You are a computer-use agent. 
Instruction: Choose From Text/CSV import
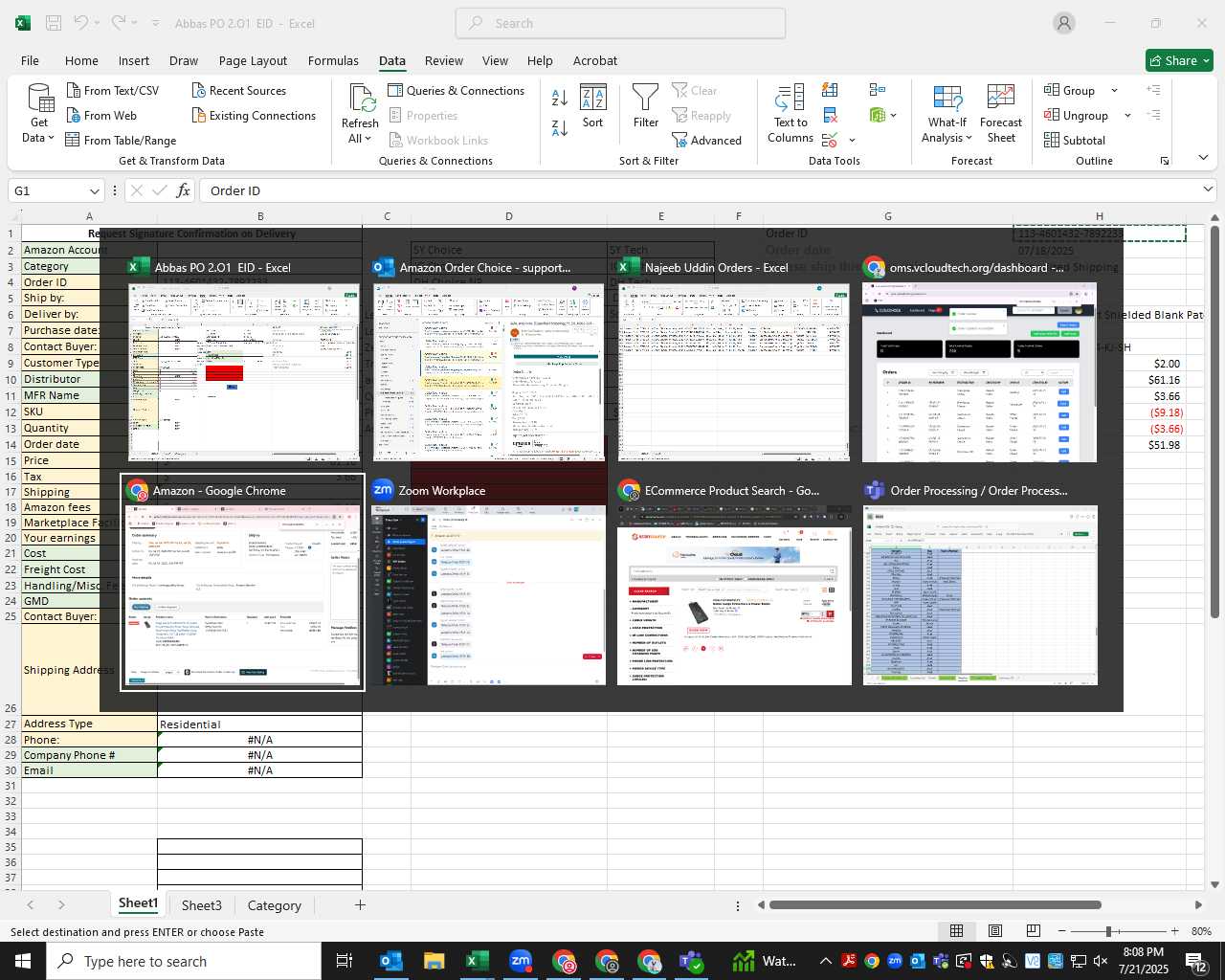pyautogui.click(x=112, y=90)
